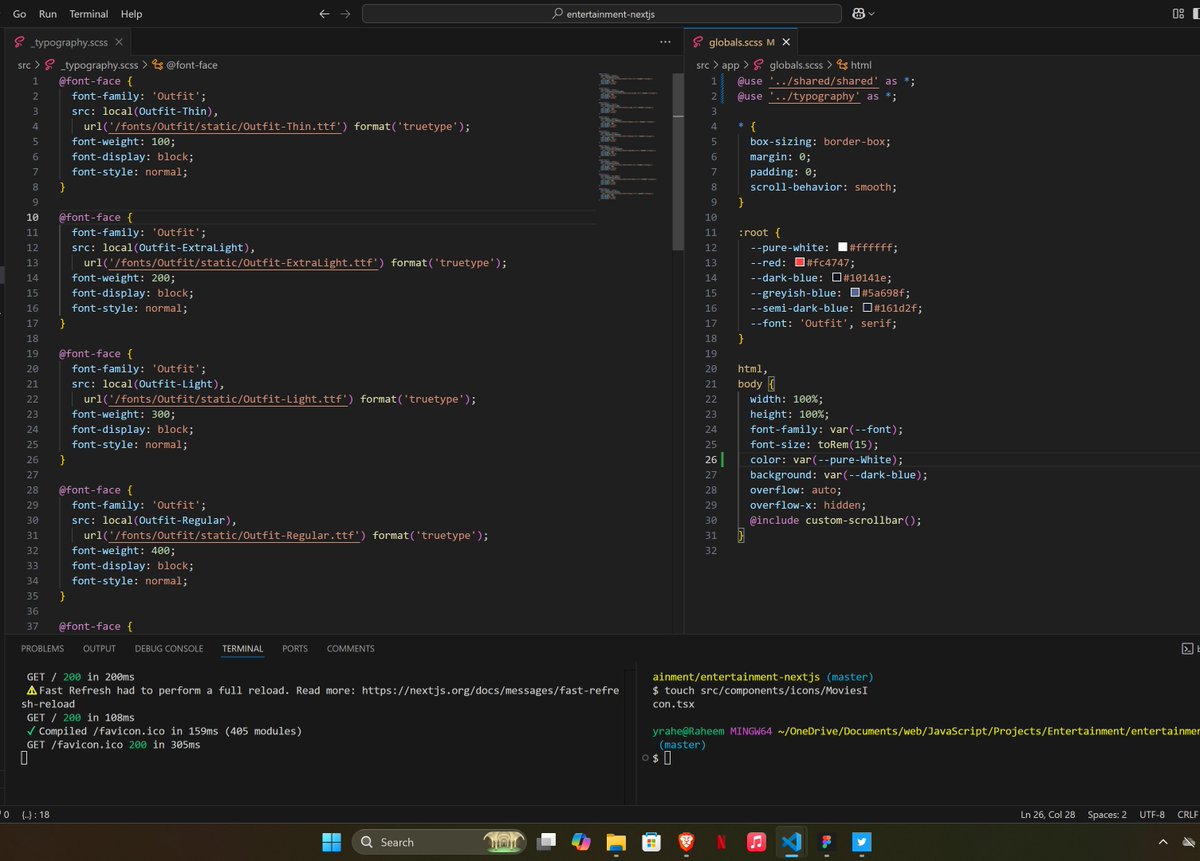
Task: Open Microsoft Store from taskbar
Action: click(650, 842)
